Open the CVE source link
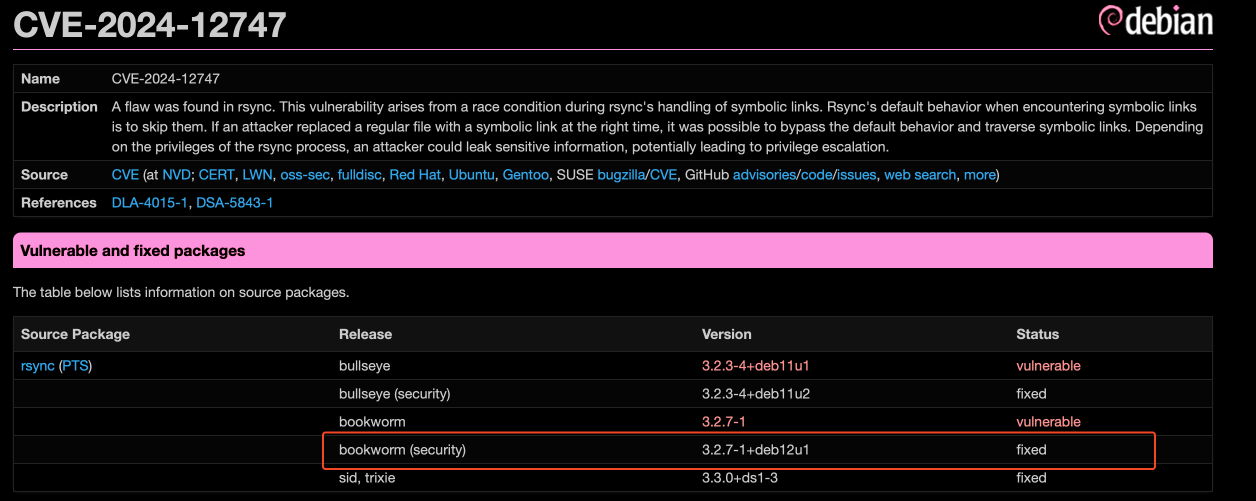The height and width of the screenshot is (501, 1256). [x=125, y=175]
